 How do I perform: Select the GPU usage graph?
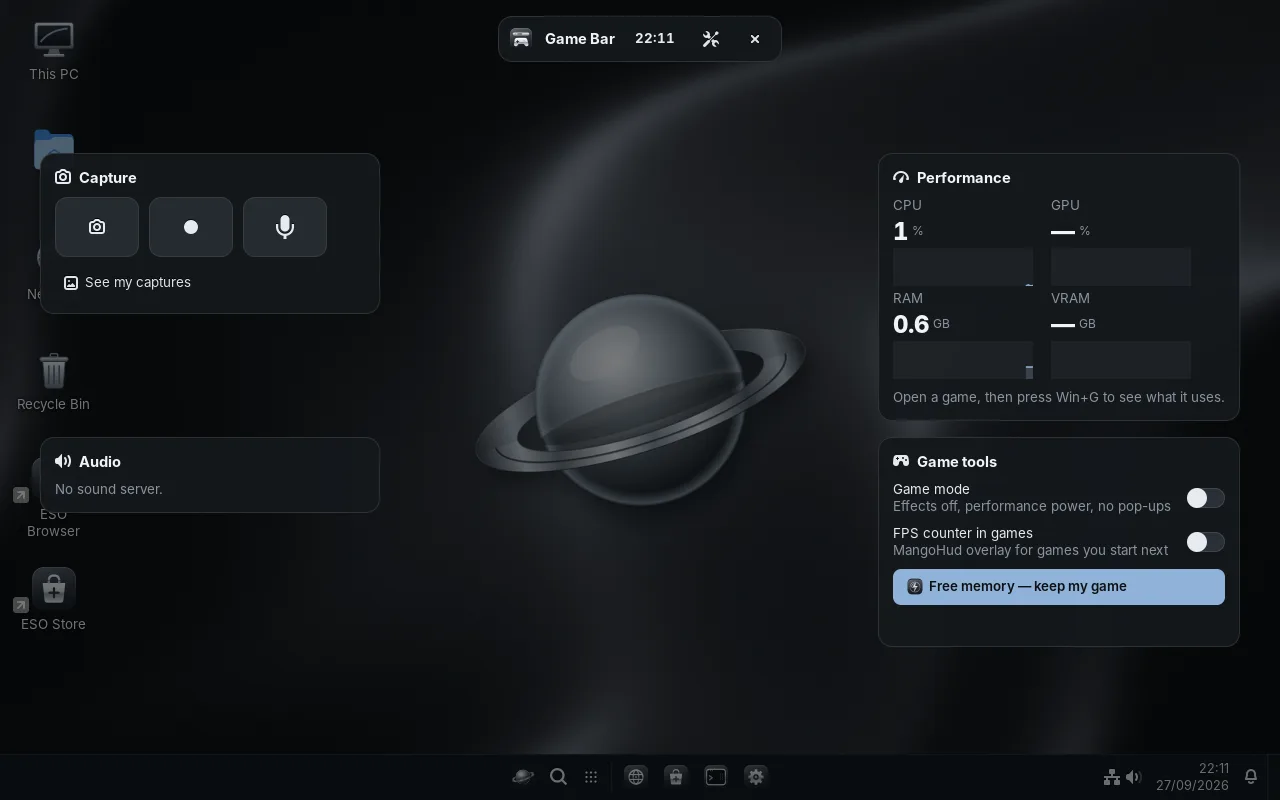pyautogui.click(x=1121, y=267)
